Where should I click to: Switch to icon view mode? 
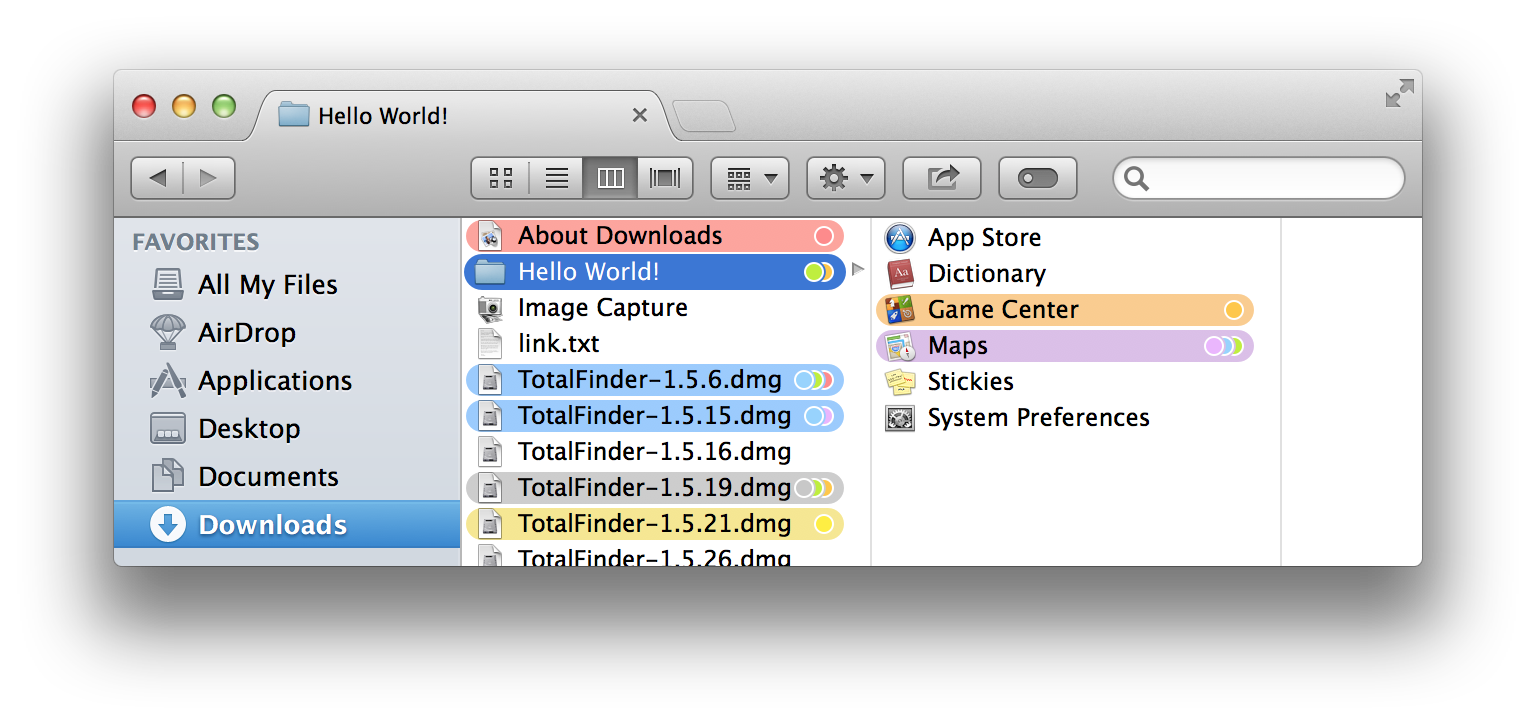(x=501, y=178)
